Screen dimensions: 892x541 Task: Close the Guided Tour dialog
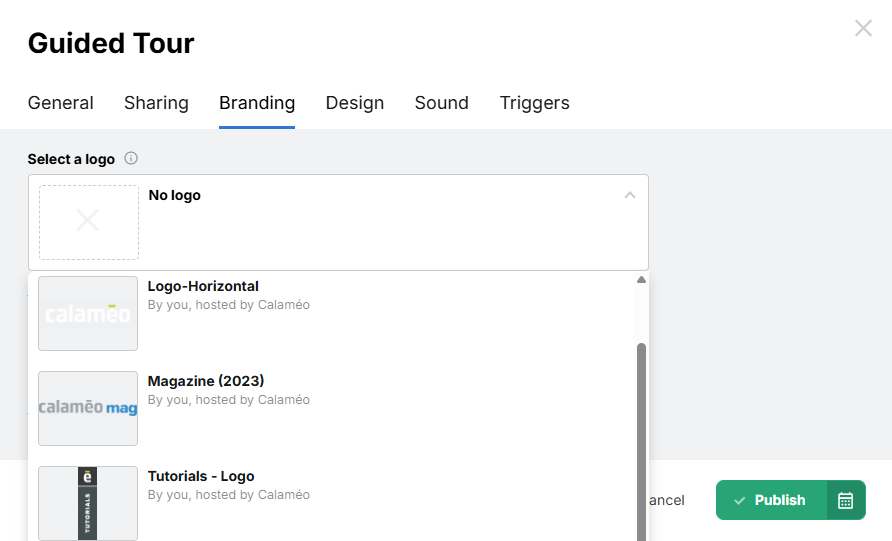(x=863, y=28)
